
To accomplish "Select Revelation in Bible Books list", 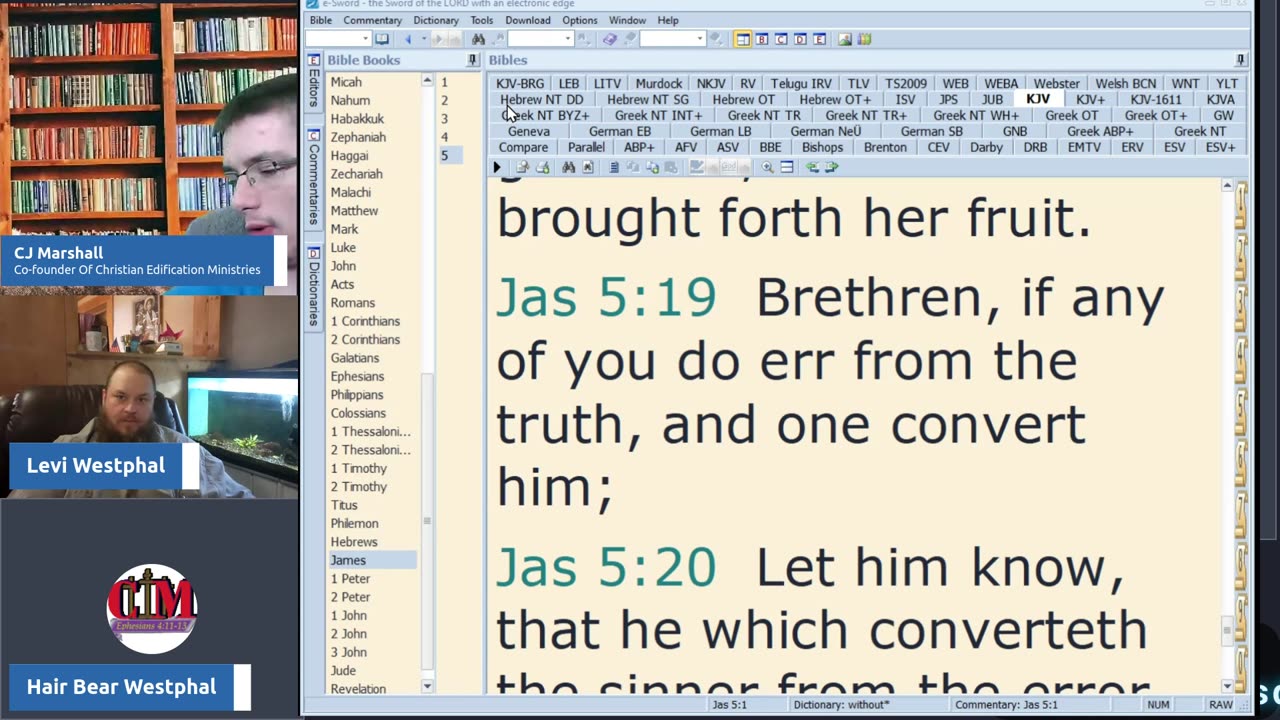I will pos(358,689).
